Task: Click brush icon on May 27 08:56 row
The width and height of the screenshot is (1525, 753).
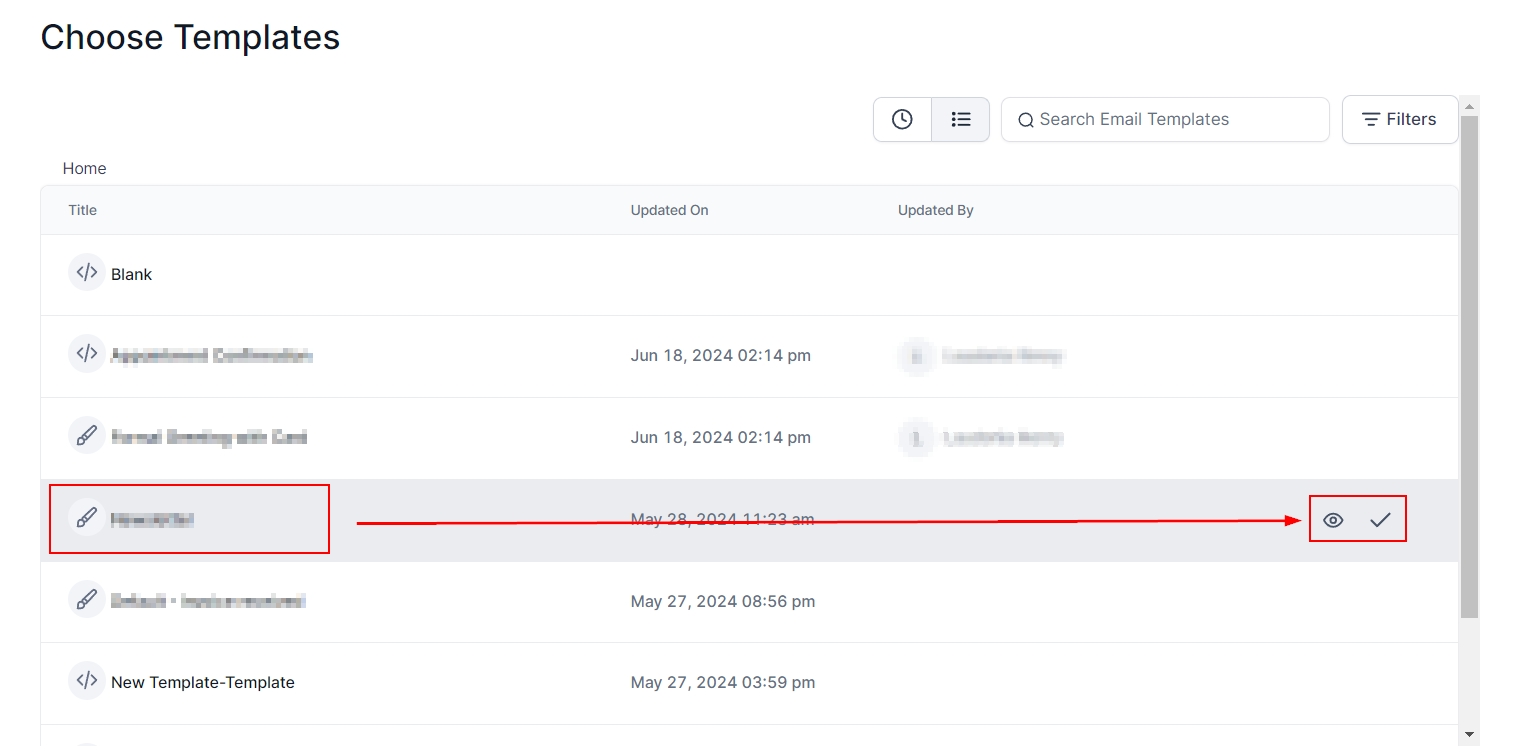Action: pos(87,600)
